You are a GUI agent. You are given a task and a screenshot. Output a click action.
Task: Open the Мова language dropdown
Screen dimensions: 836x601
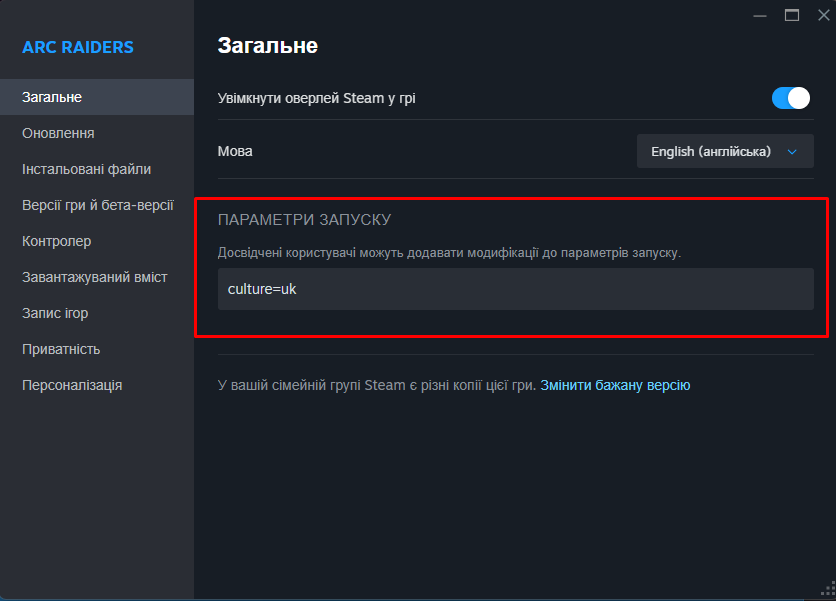[725, 151]
